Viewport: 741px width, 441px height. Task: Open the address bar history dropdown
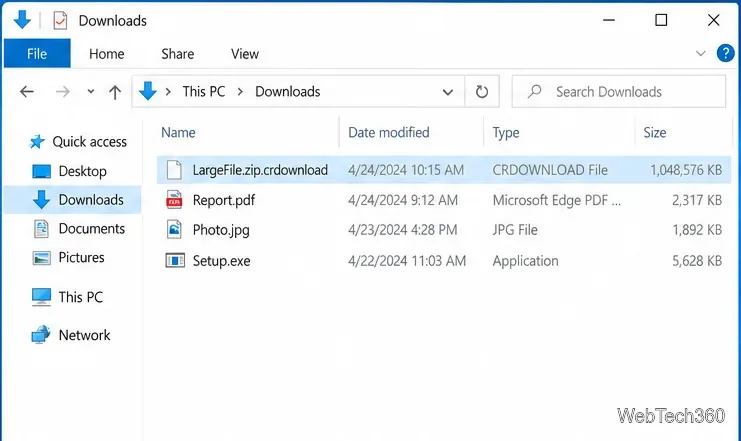(x=448, y=92)
